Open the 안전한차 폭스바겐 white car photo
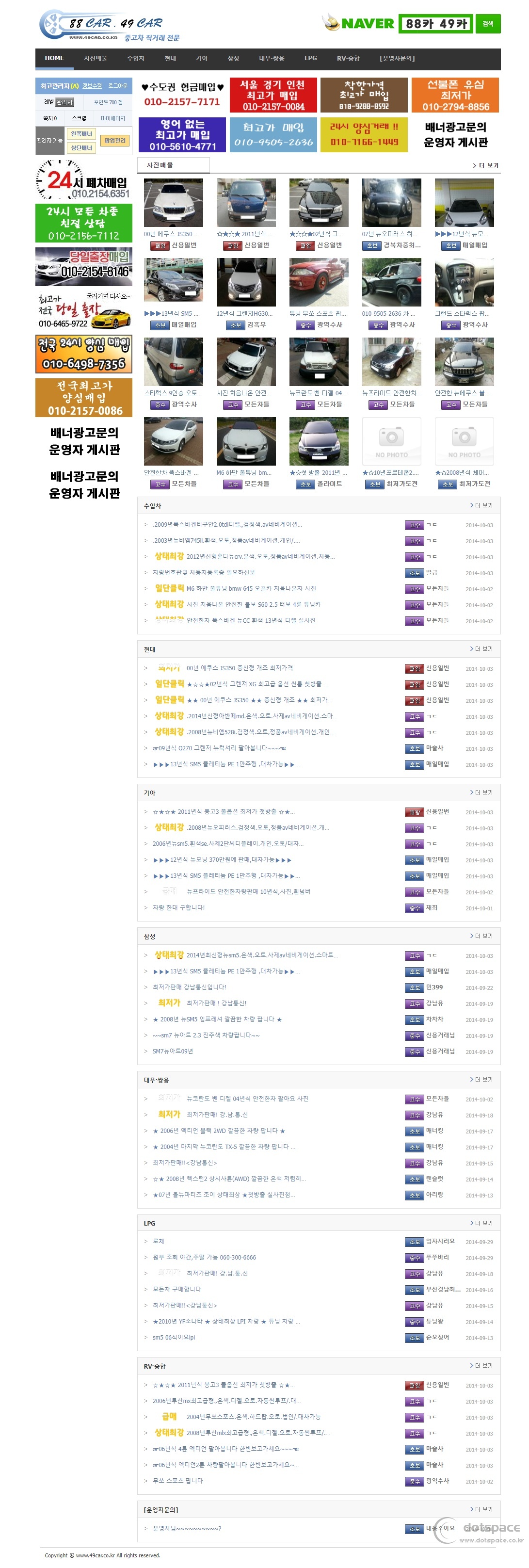Viewport: 529px width, 1568px height. (x=174, y=441)
